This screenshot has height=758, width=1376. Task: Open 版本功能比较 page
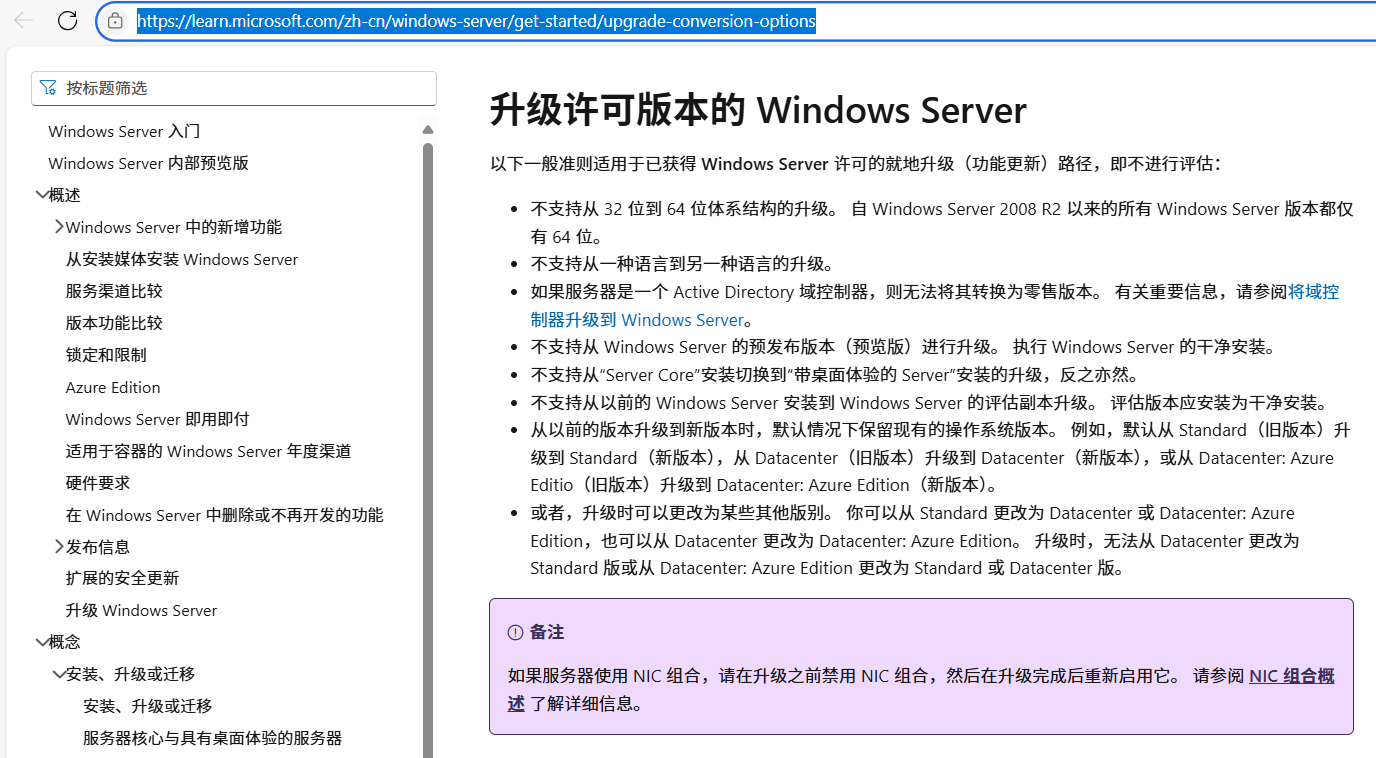(x=114, y=323)
